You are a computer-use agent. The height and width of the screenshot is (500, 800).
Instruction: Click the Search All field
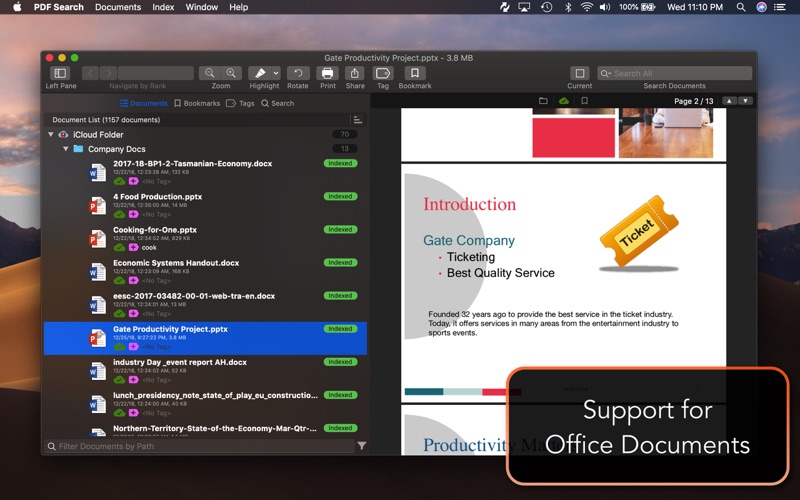[674, 73]
